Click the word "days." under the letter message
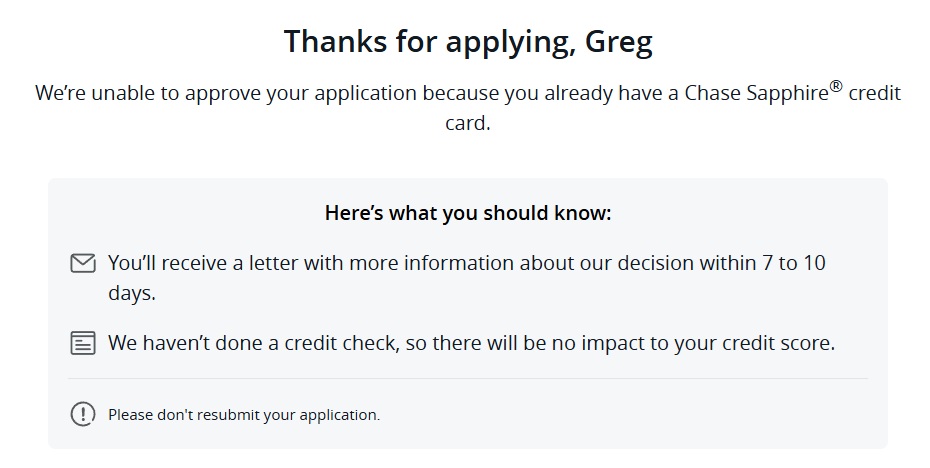Image resolution: width=930 pixels, height=468 pixels. click(x=132, y=293)
